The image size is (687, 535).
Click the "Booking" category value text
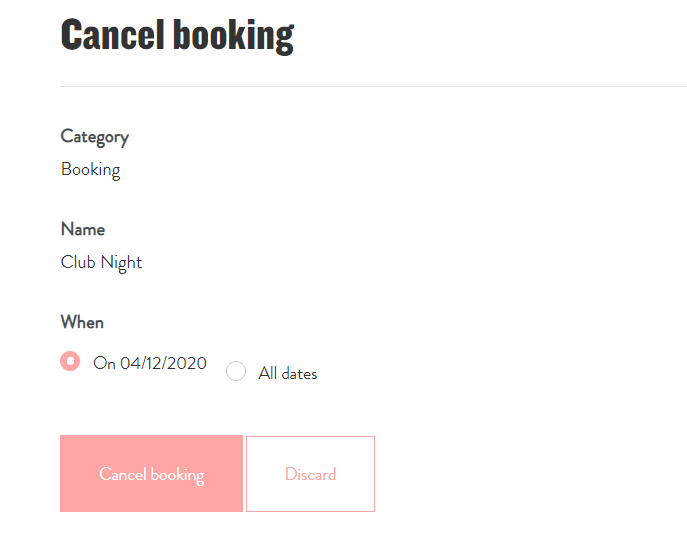[91, 169]
